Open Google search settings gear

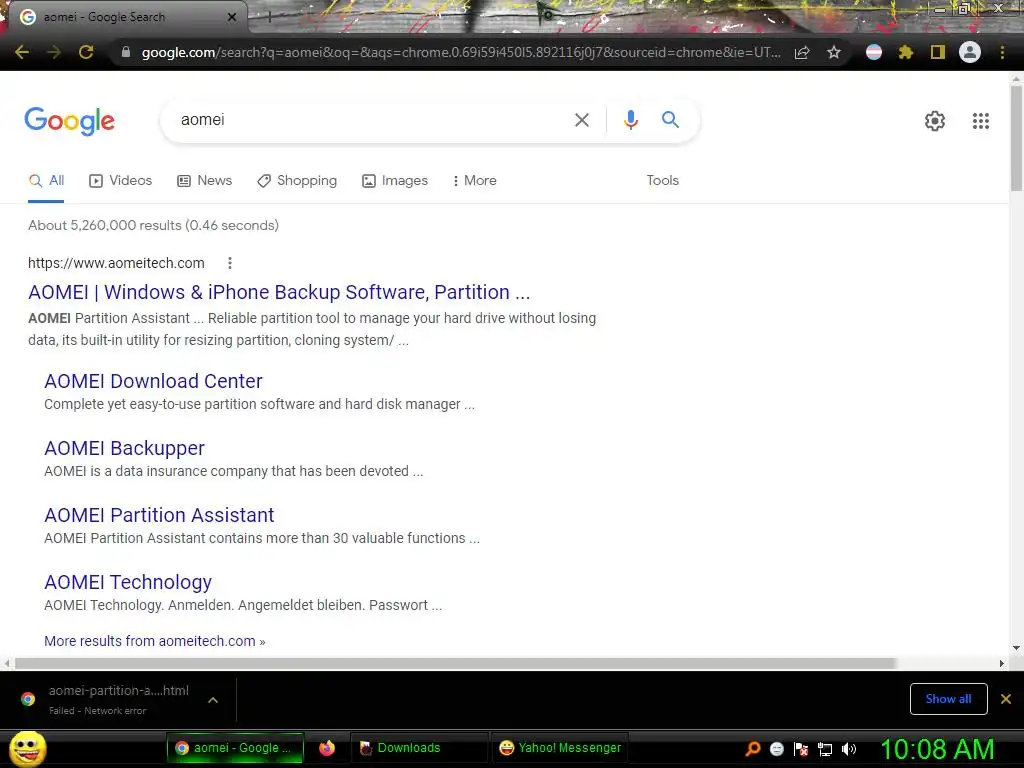tap(935, 121)
